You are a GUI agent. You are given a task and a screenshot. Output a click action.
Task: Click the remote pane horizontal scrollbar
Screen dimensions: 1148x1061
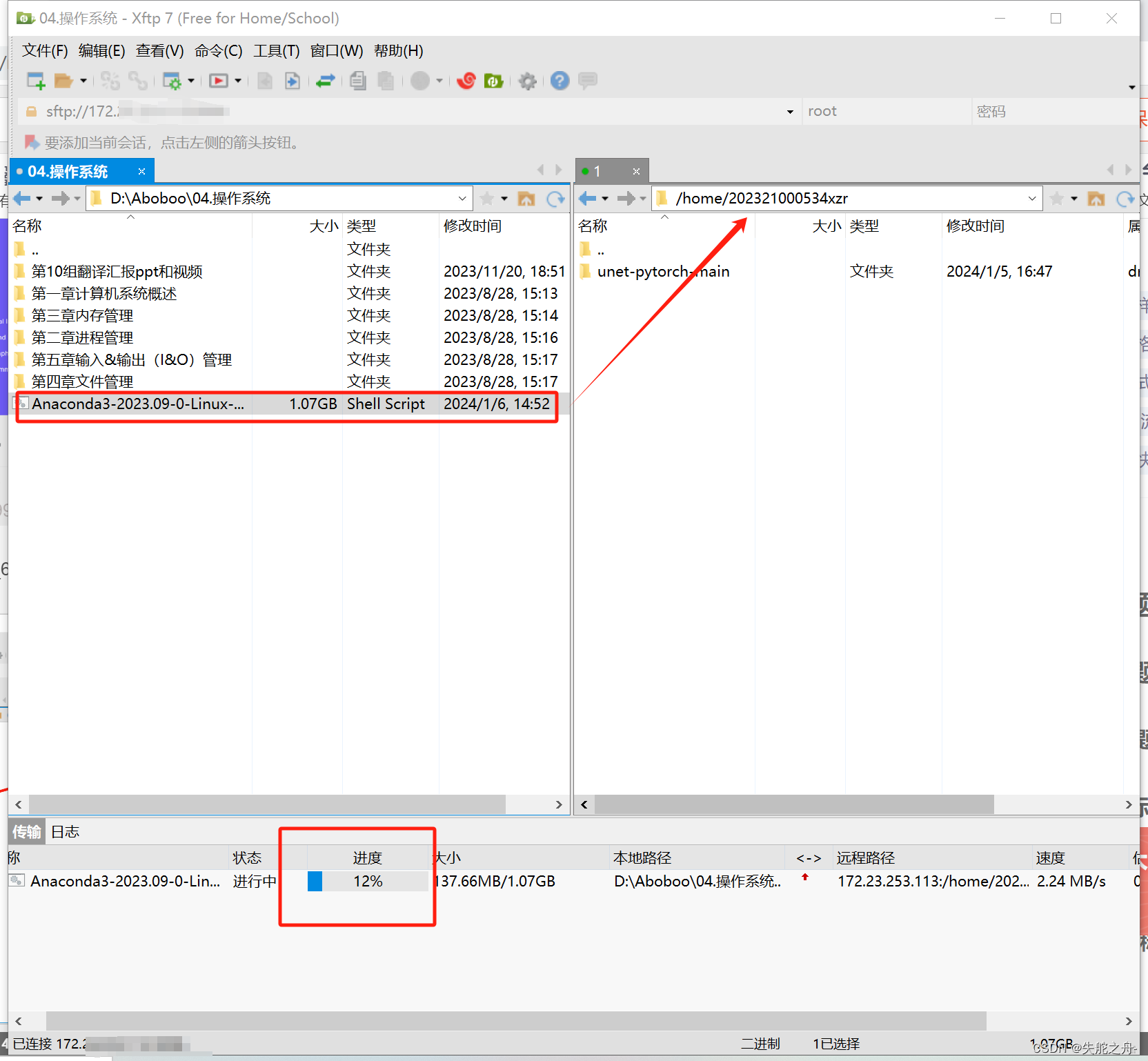pos(794,804)
